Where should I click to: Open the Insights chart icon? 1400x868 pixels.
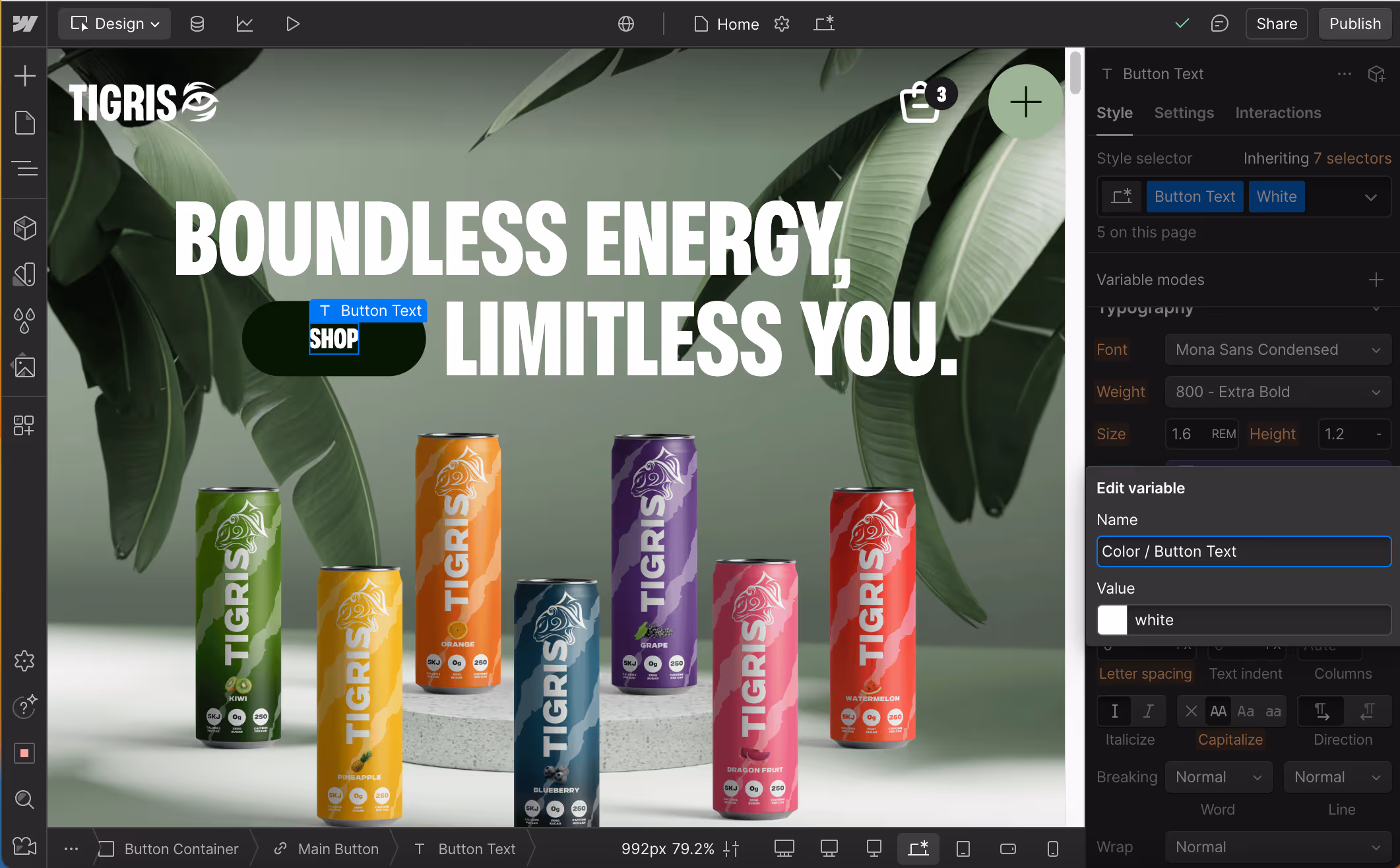[x=245, y=24]
